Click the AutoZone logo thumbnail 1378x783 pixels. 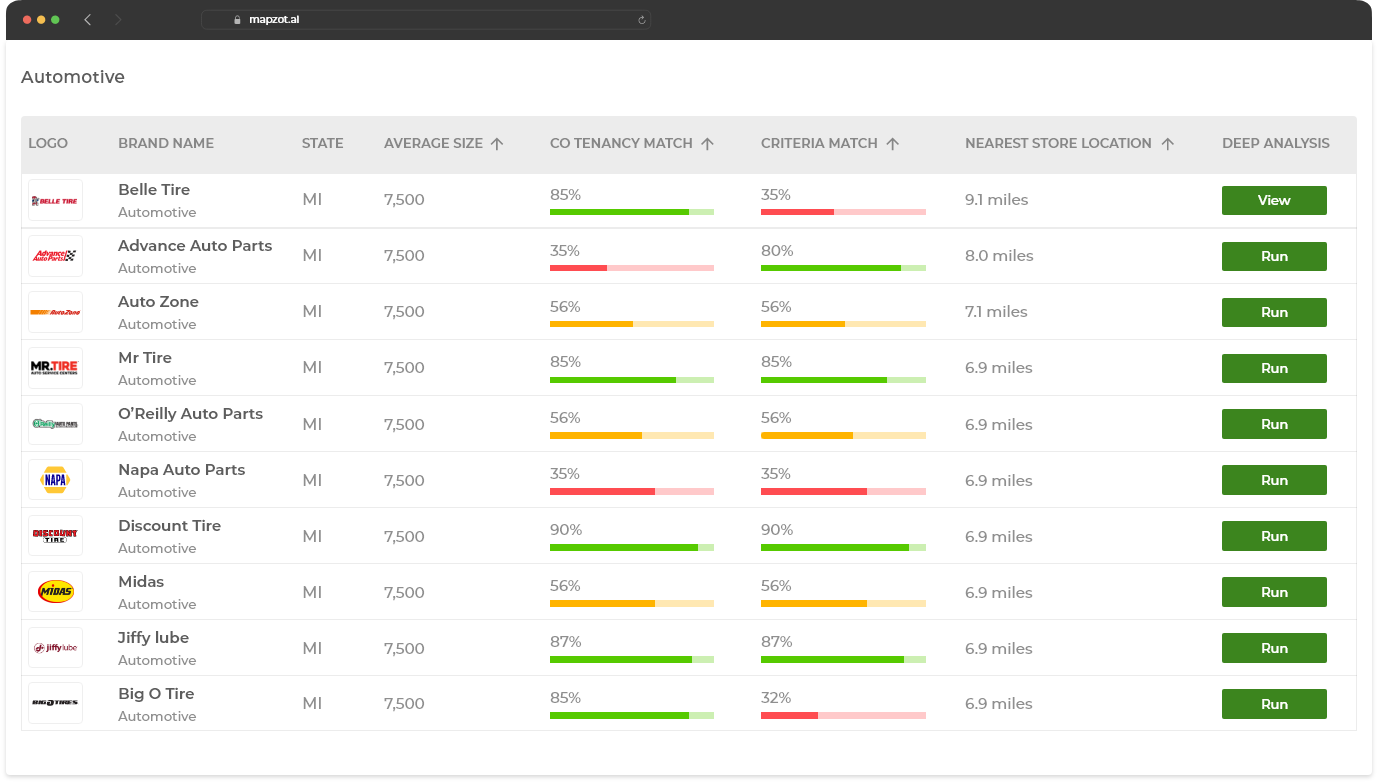pos(55,312)
